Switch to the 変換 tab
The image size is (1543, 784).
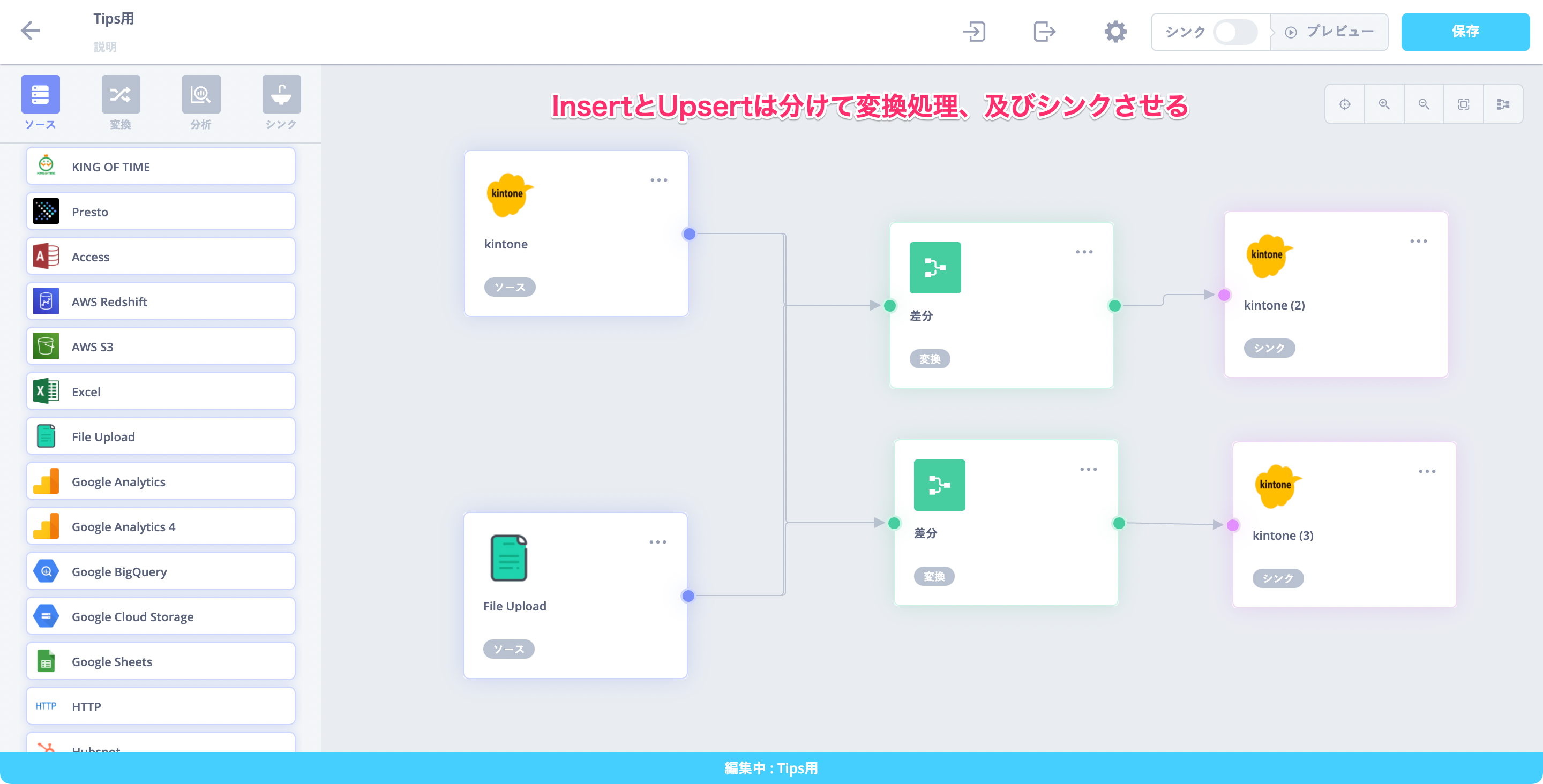pos(121,102)
